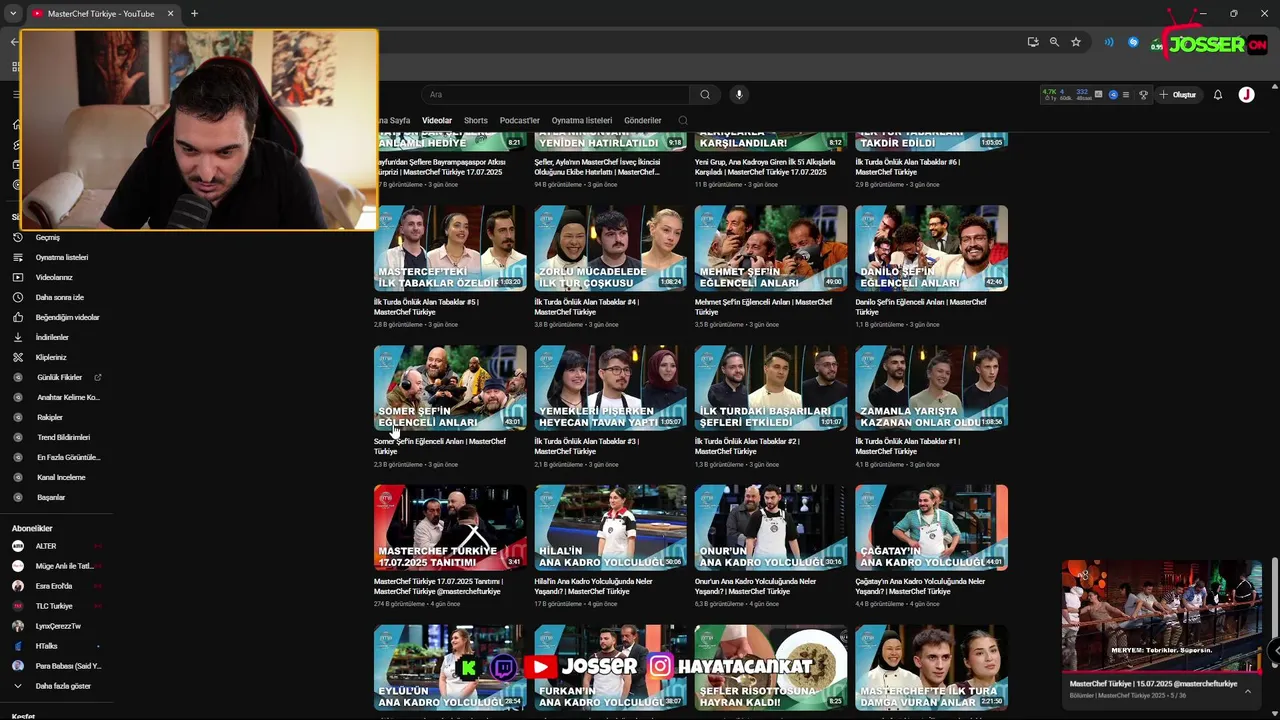Click the Shazam extension icon
Image resolution: width=1280 pixels, height=720 pixels.
point(1133,42)
